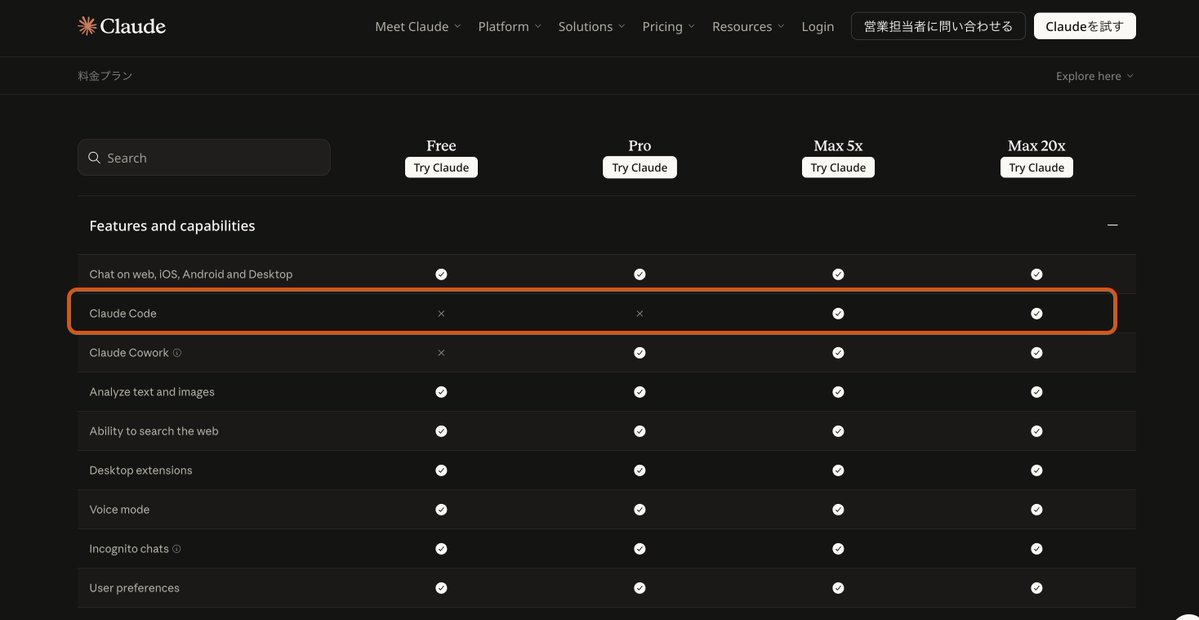This screenshot has width=1199, height=620.
Task: Click the Login link
Action: pos(817,27)
